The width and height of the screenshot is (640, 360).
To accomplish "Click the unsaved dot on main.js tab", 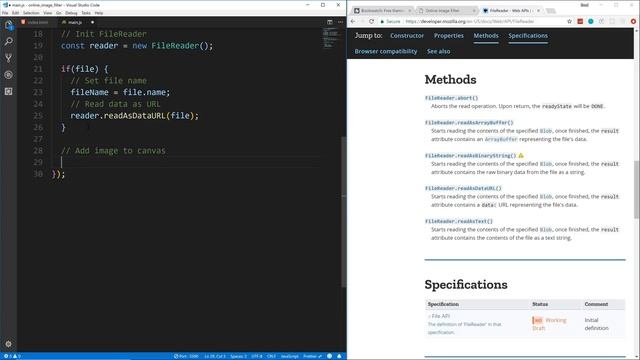I will pos(92,22).
